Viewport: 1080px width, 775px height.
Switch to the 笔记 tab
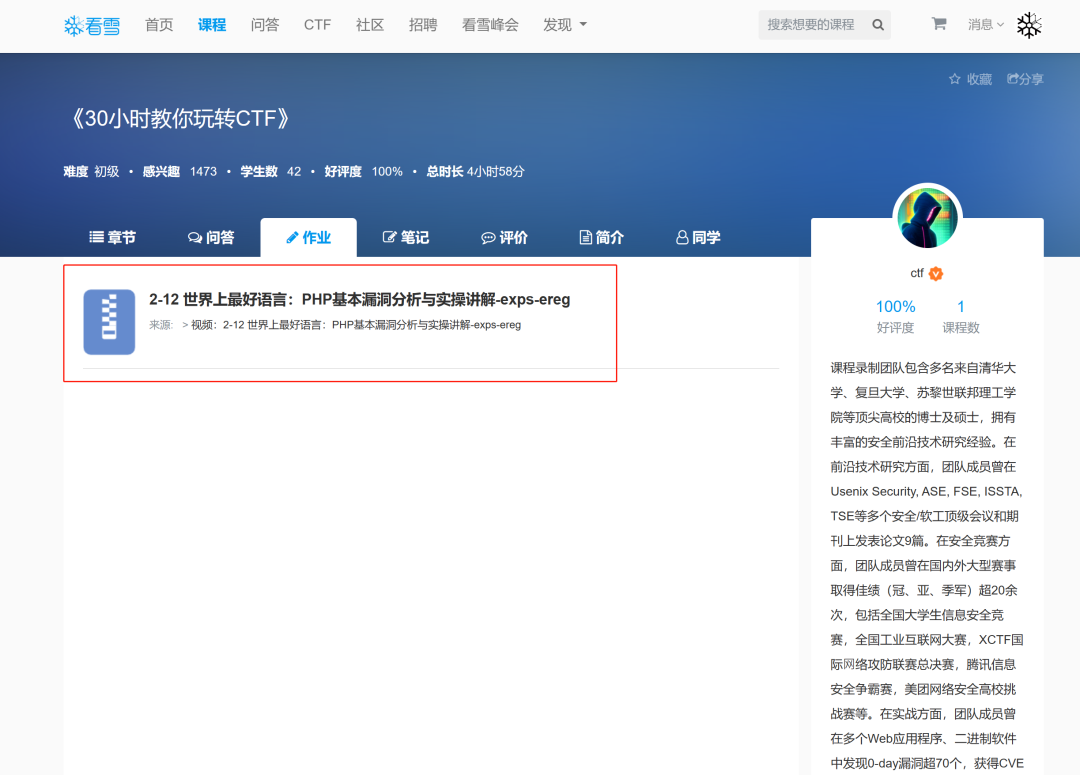click(x=406, y=238)
